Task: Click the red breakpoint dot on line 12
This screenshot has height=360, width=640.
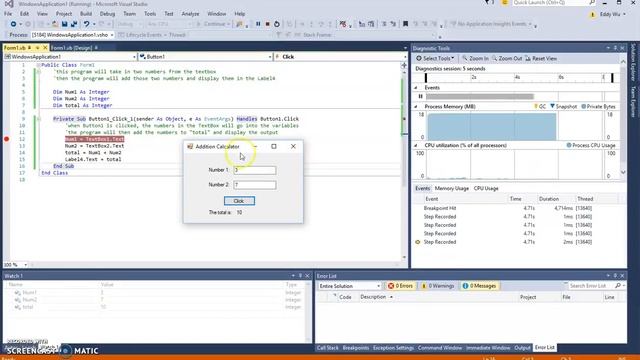Action: [x=7, y=139]
